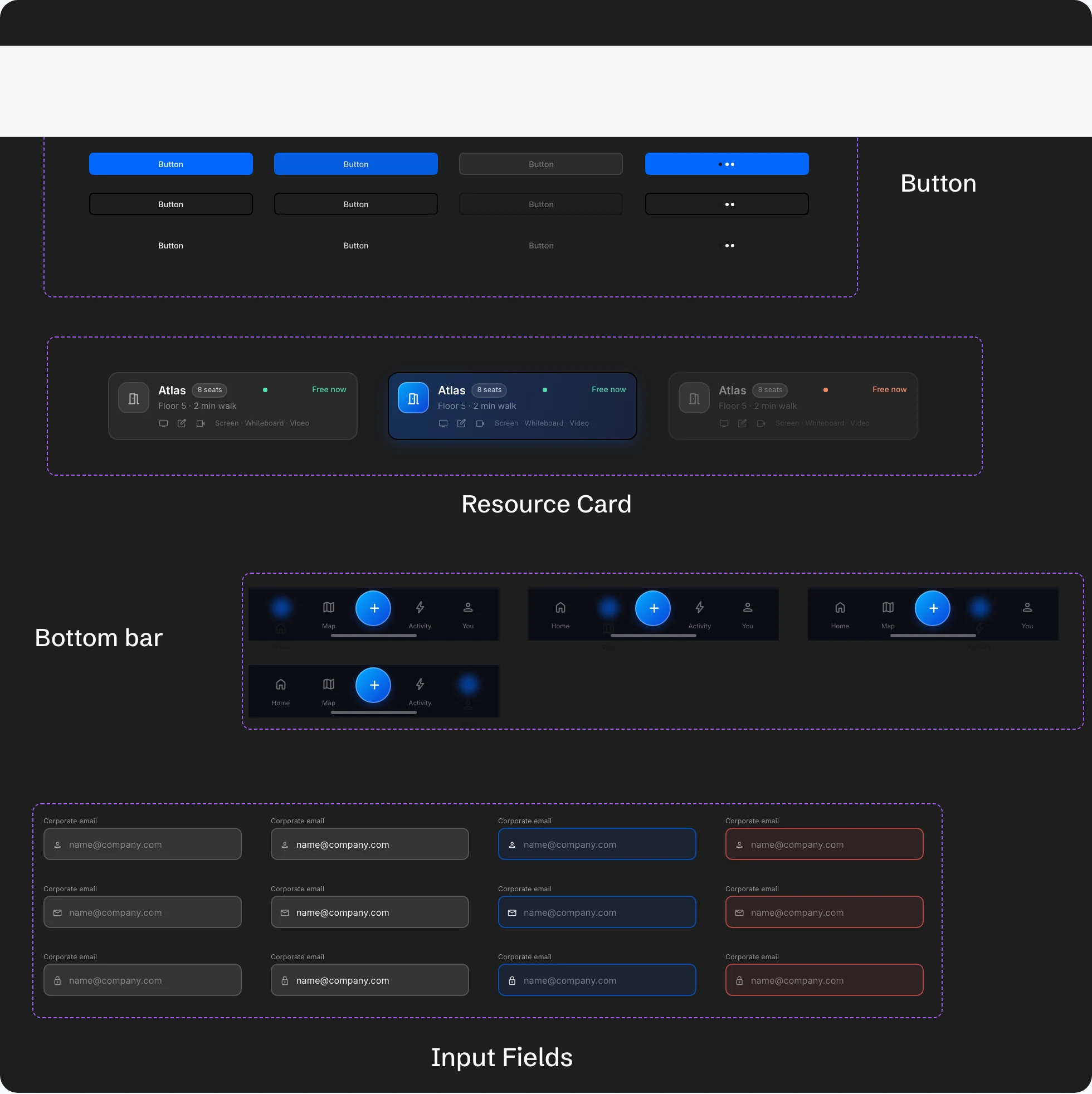Image resolution: width=1092 pixels, height=1094 pixels.
Task: Click the lock icon in the blue focused input
Action: (512, 981)
